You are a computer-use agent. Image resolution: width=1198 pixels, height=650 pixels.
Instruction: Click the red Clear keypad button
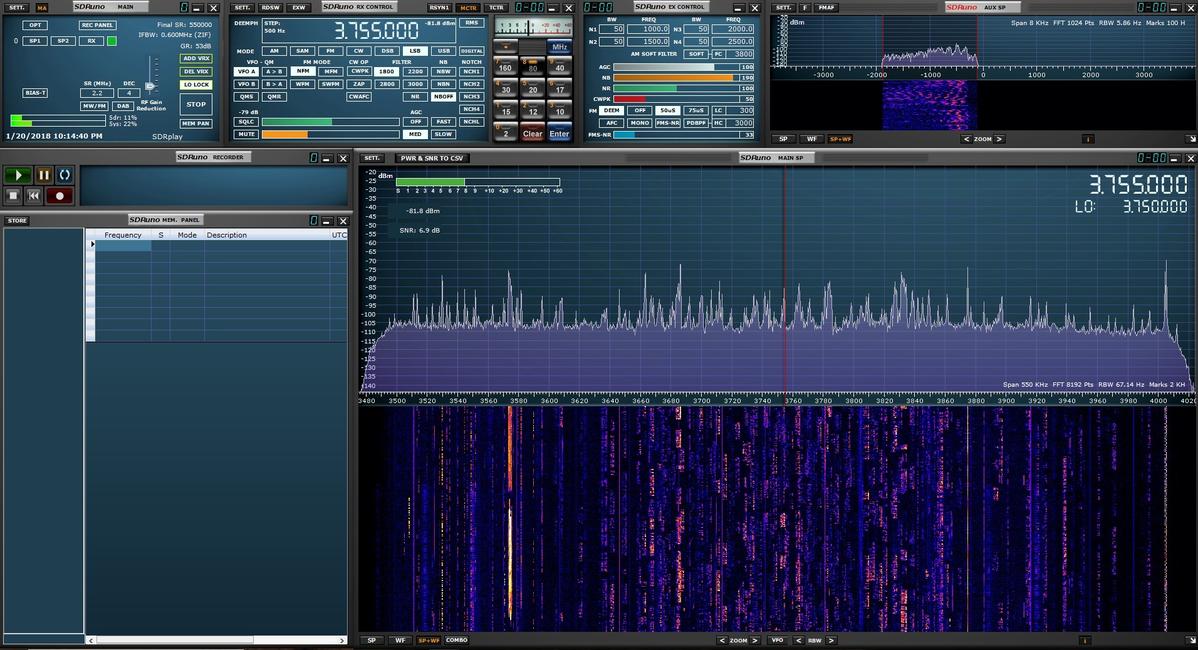tap(533, 132)
